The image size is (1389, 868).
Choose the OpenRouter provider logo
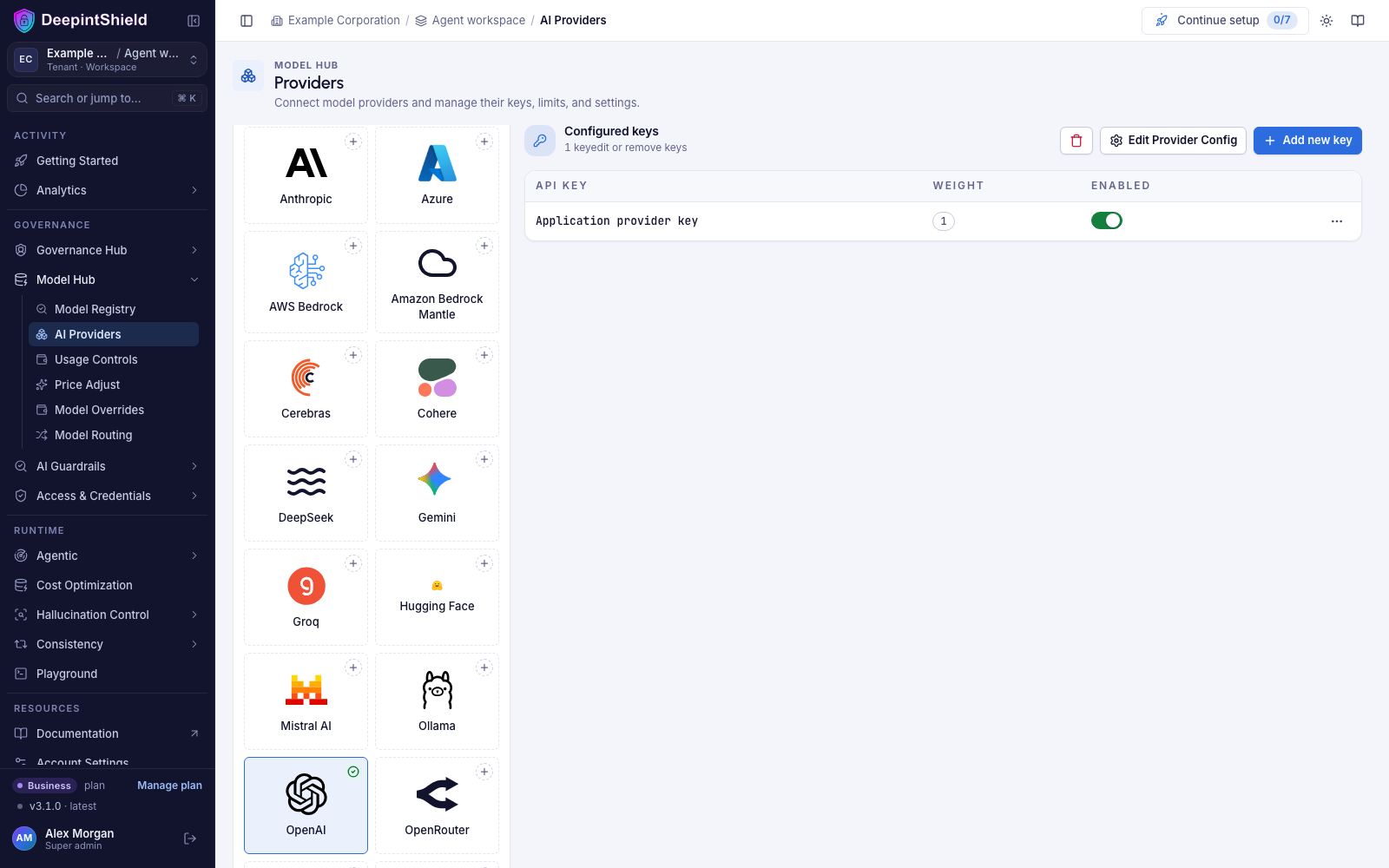pos(438,794)
